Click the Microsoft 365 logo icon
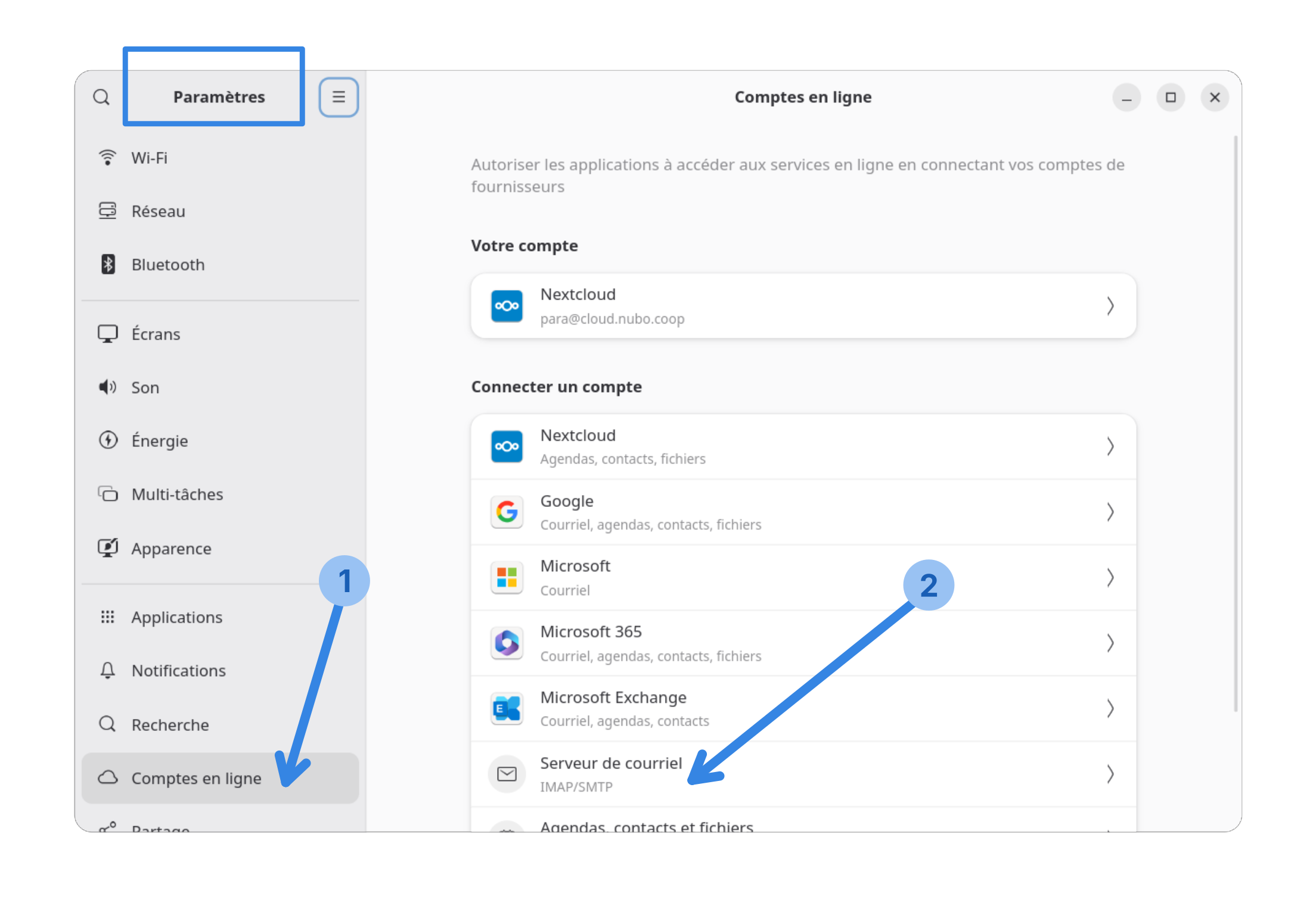 (507, 643)
